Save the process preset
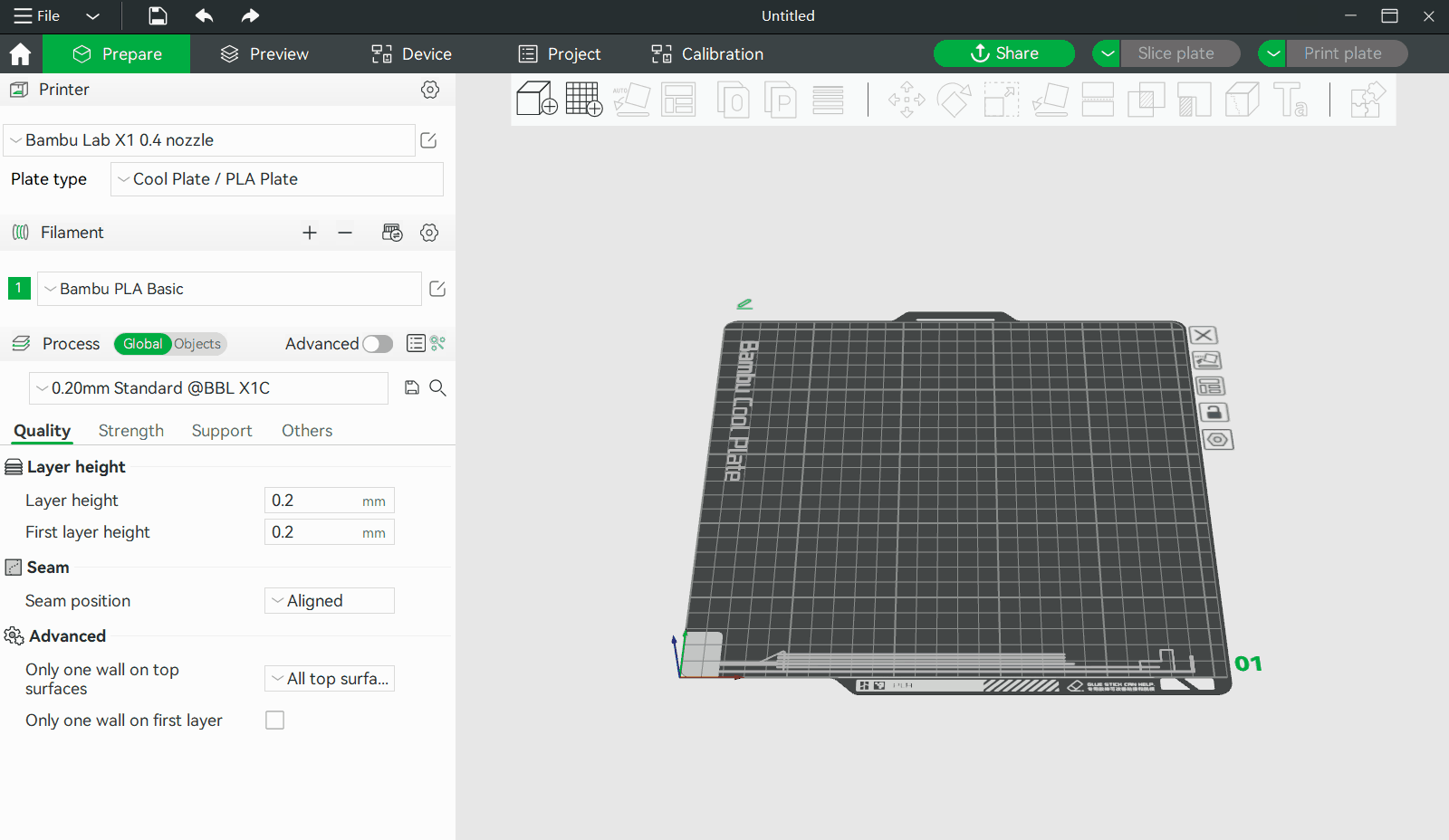 [412, 387]
